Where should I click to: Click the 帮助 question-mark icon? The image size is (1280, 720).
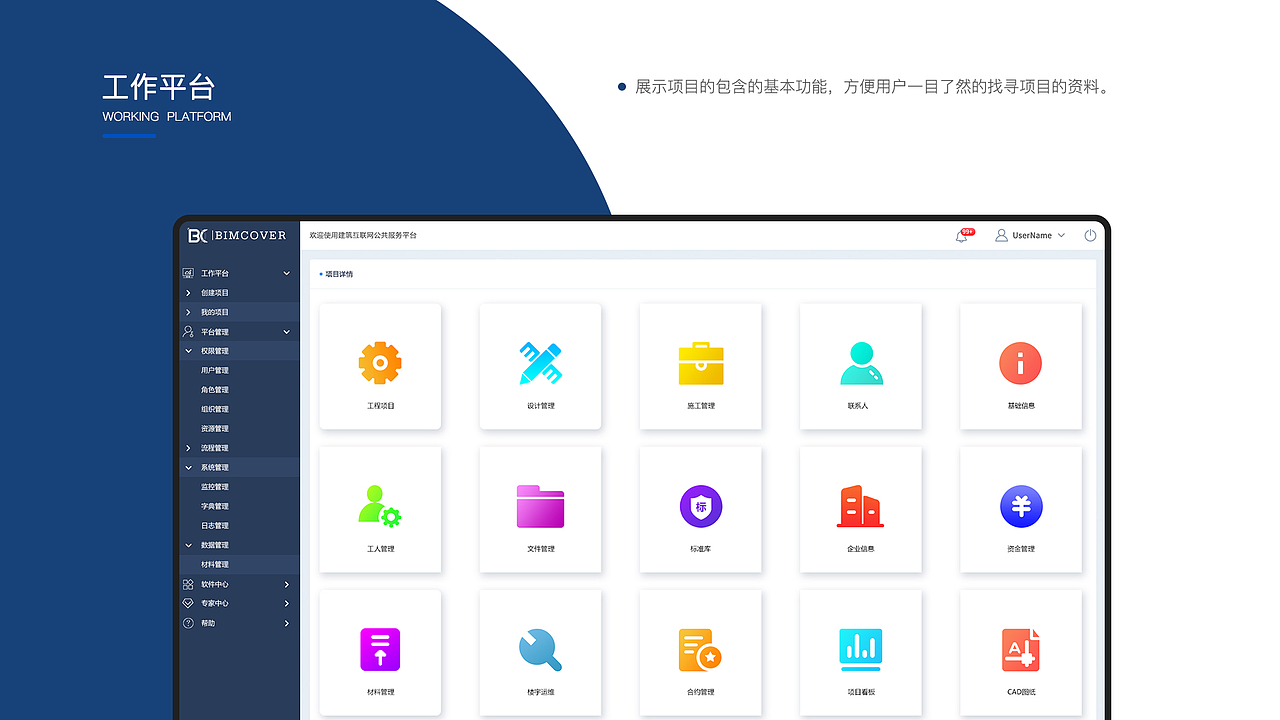(x=187, y=623)
